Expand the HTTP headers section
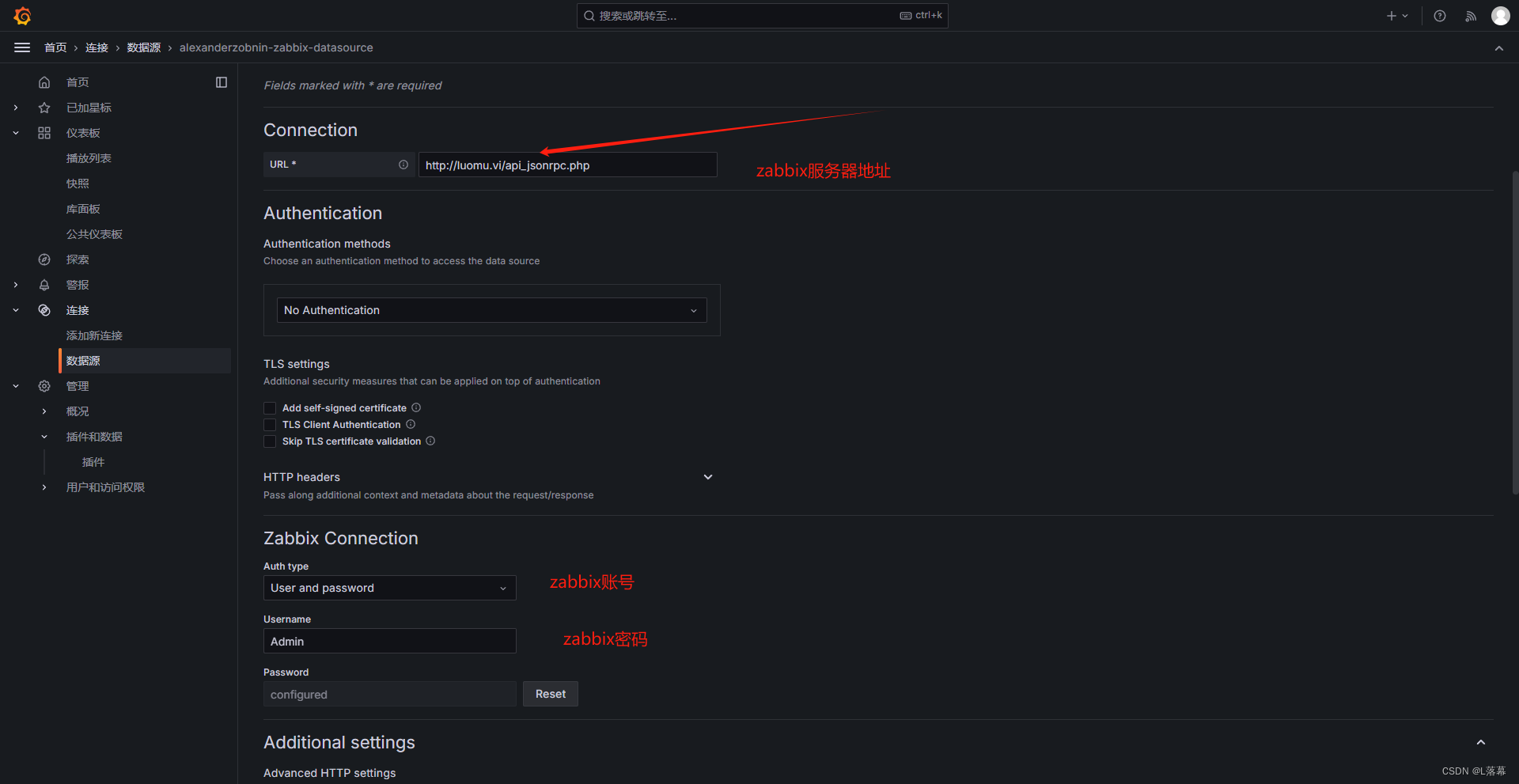 pyautogui.click(x=708, y=477)
